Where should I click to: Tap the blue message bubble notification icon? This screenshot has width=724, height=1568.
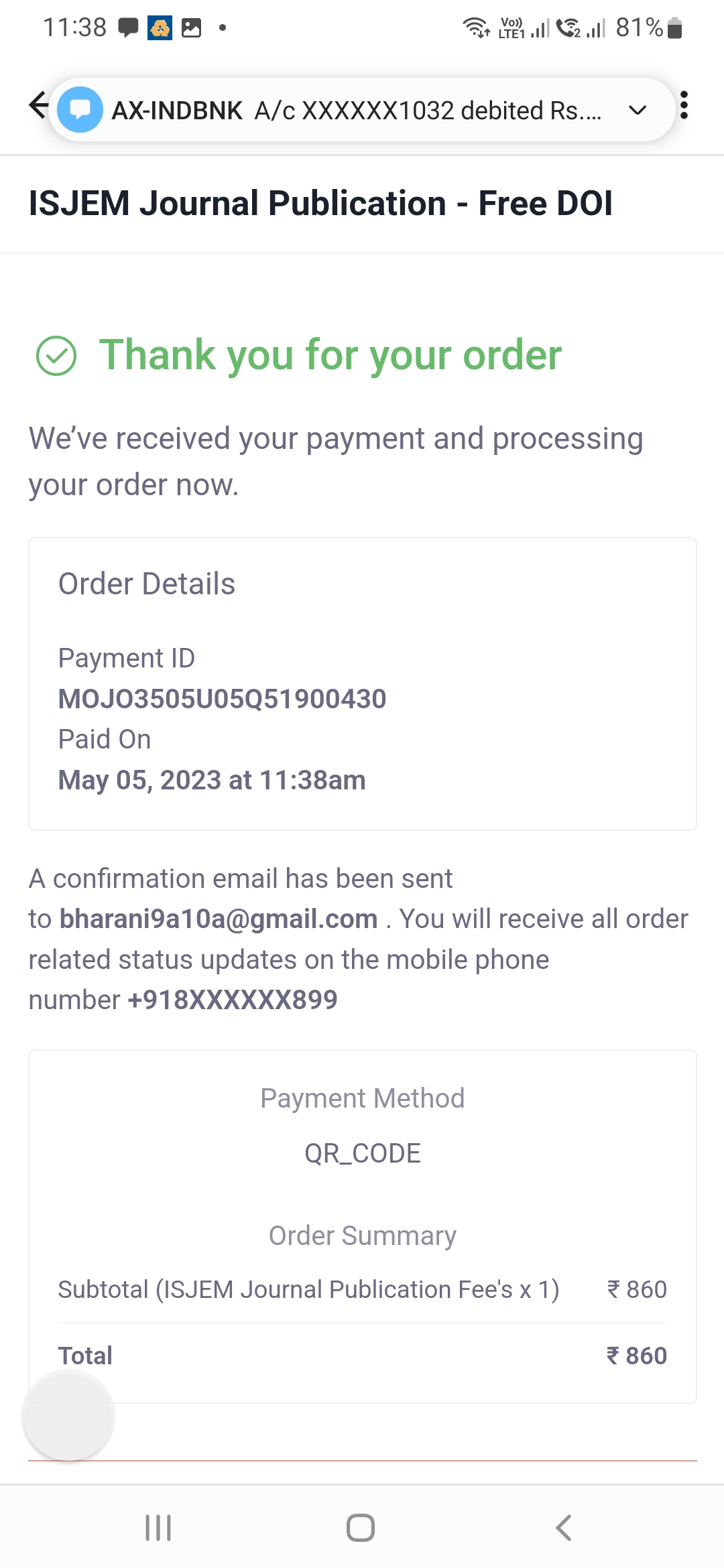click(80, 109)
